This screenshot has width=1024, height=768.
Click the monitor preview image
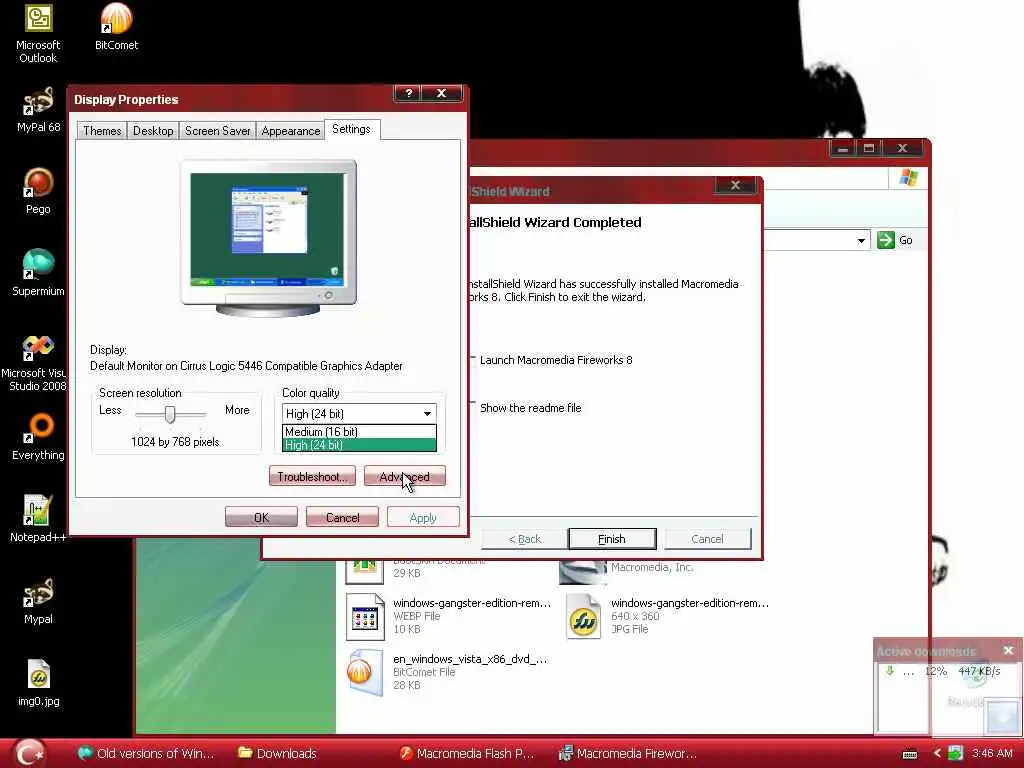point(268,238)
